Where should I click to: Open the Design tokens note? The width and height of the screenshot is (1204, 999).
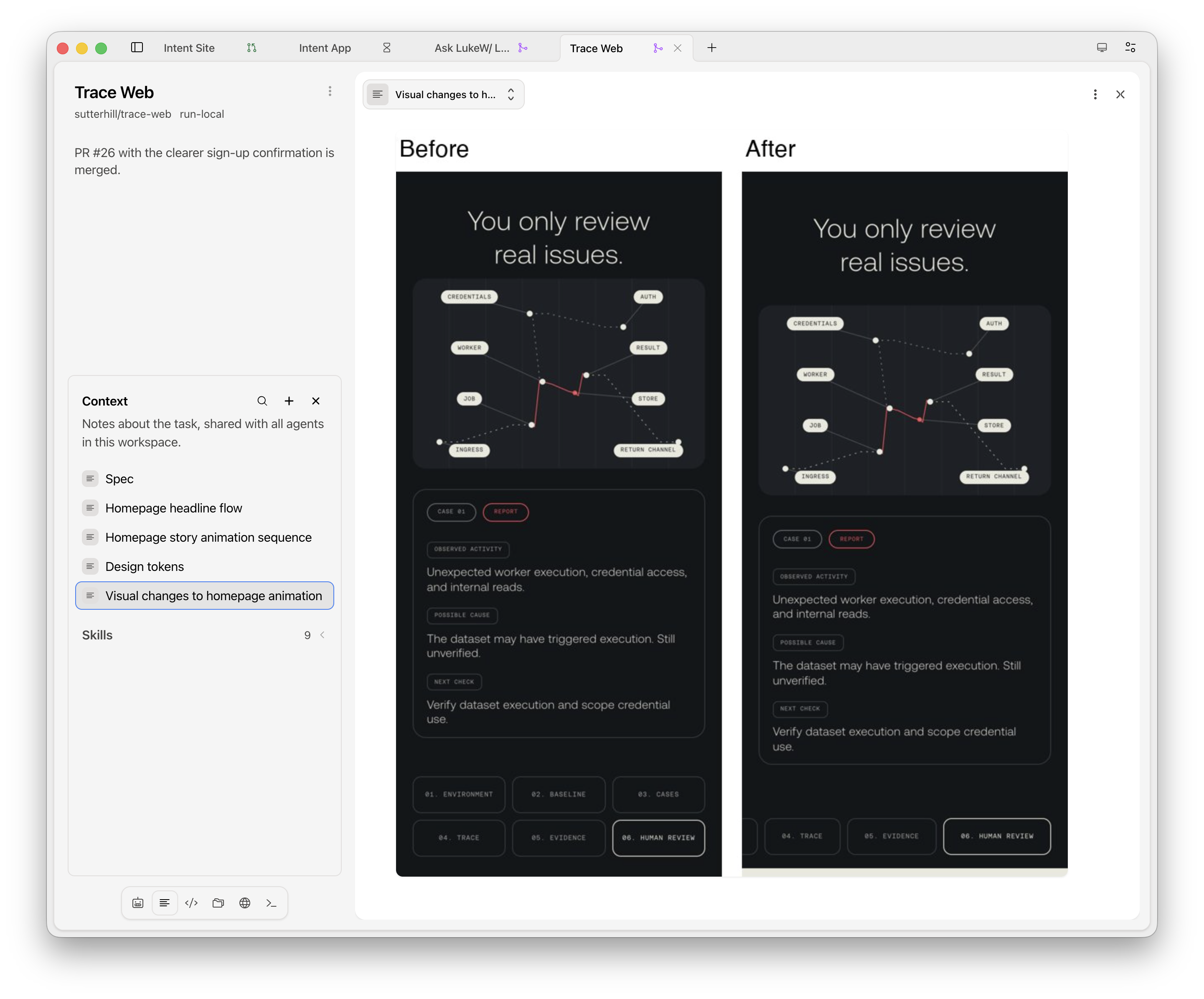point(205,567)
